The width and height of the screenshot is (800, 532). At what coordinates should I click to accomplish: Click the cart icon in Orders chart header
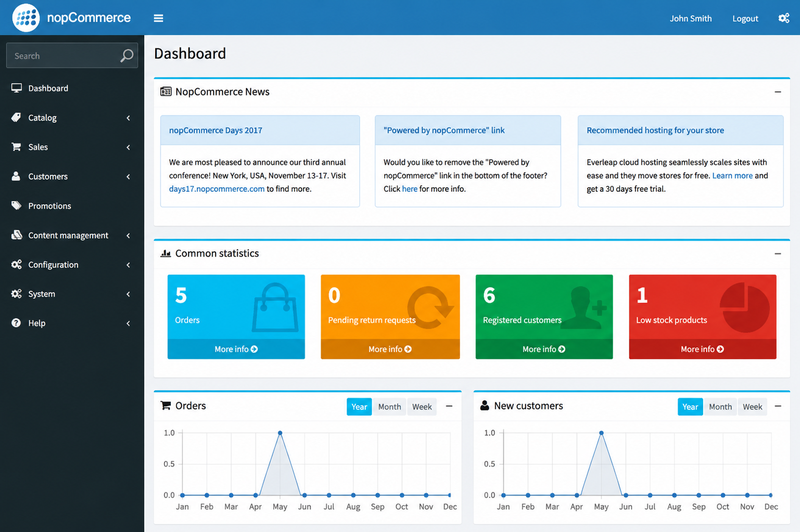click(x=166, y=406)
